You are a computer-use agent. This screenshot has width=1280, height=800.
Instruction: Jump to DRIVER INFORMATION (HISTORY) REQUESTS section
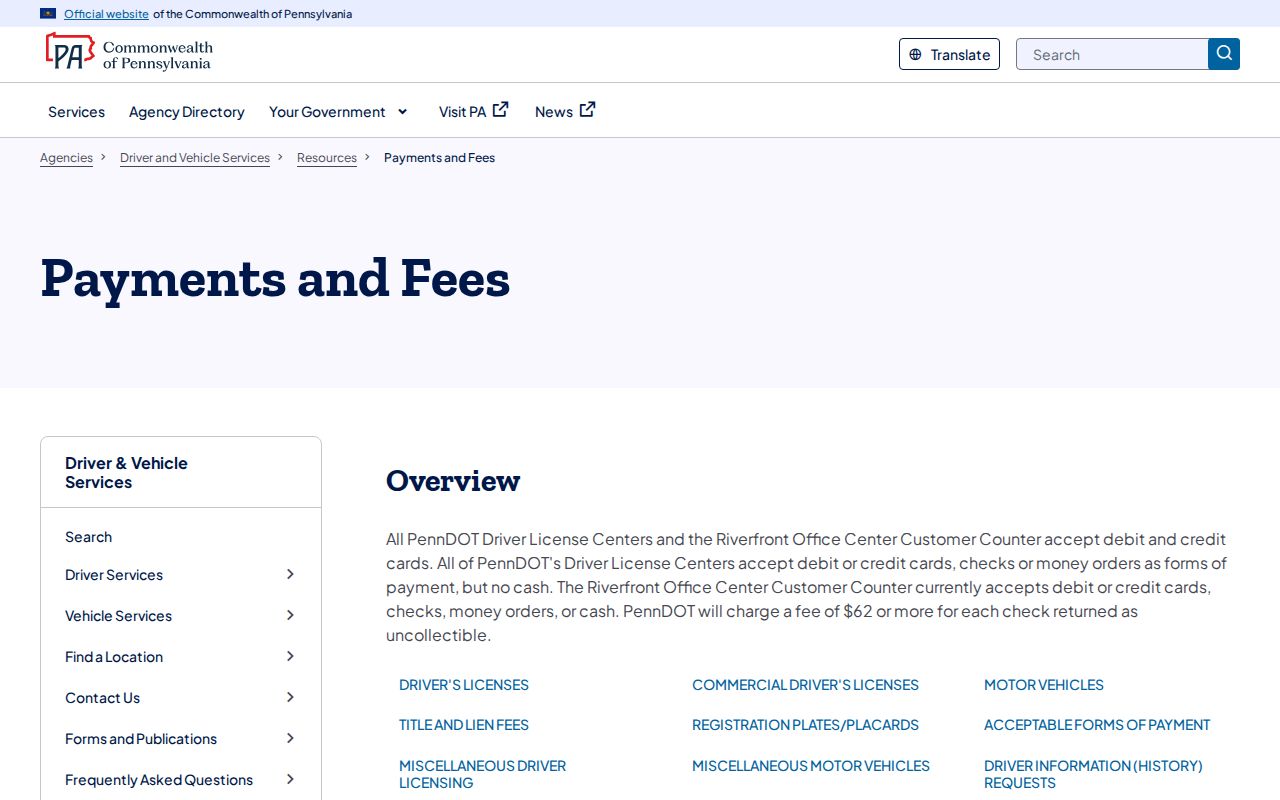point(1093,774)
